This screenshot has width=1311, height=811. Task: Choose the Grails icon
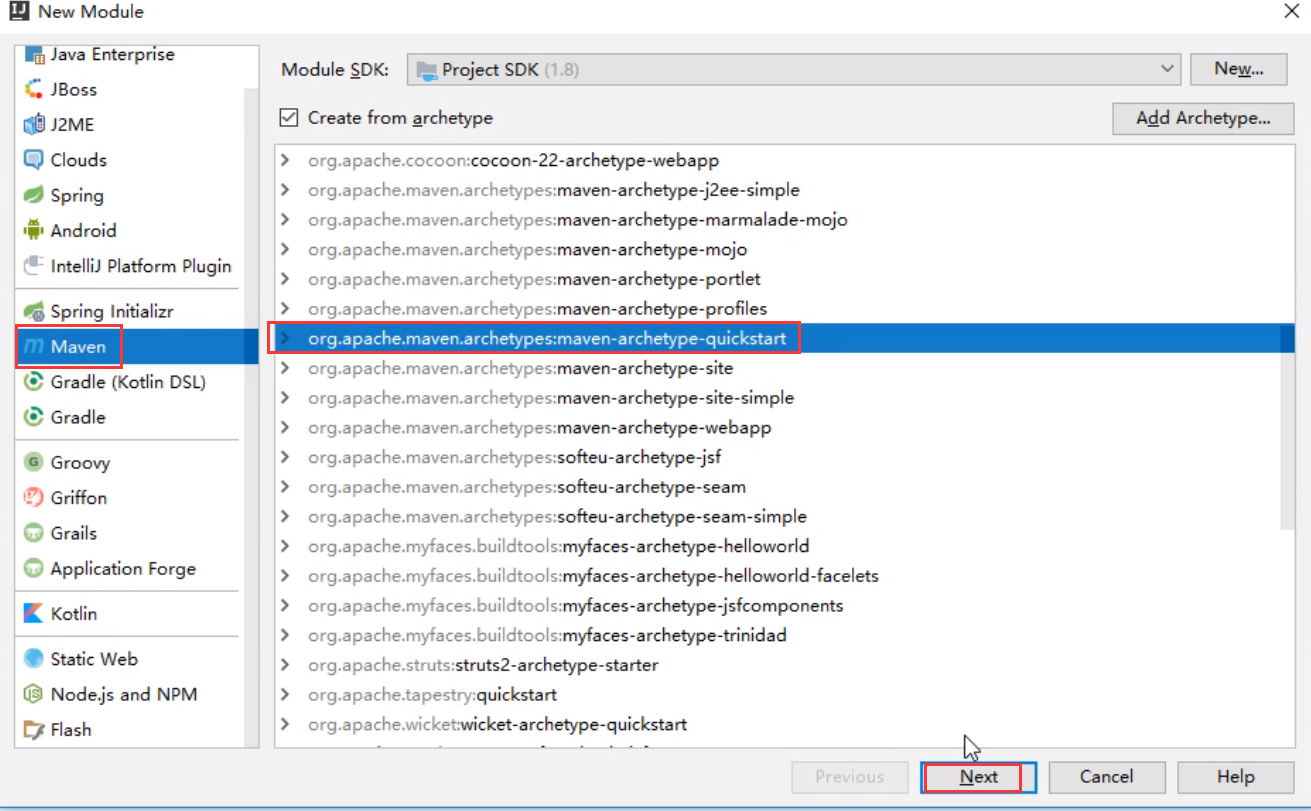point(34,533)
